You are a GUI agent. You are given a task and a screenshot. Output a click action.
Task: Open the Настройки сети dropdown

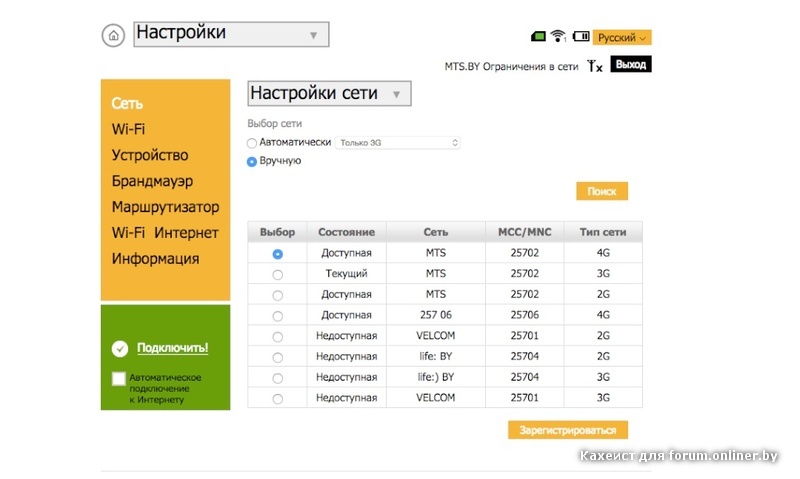(x=329, y=94)
